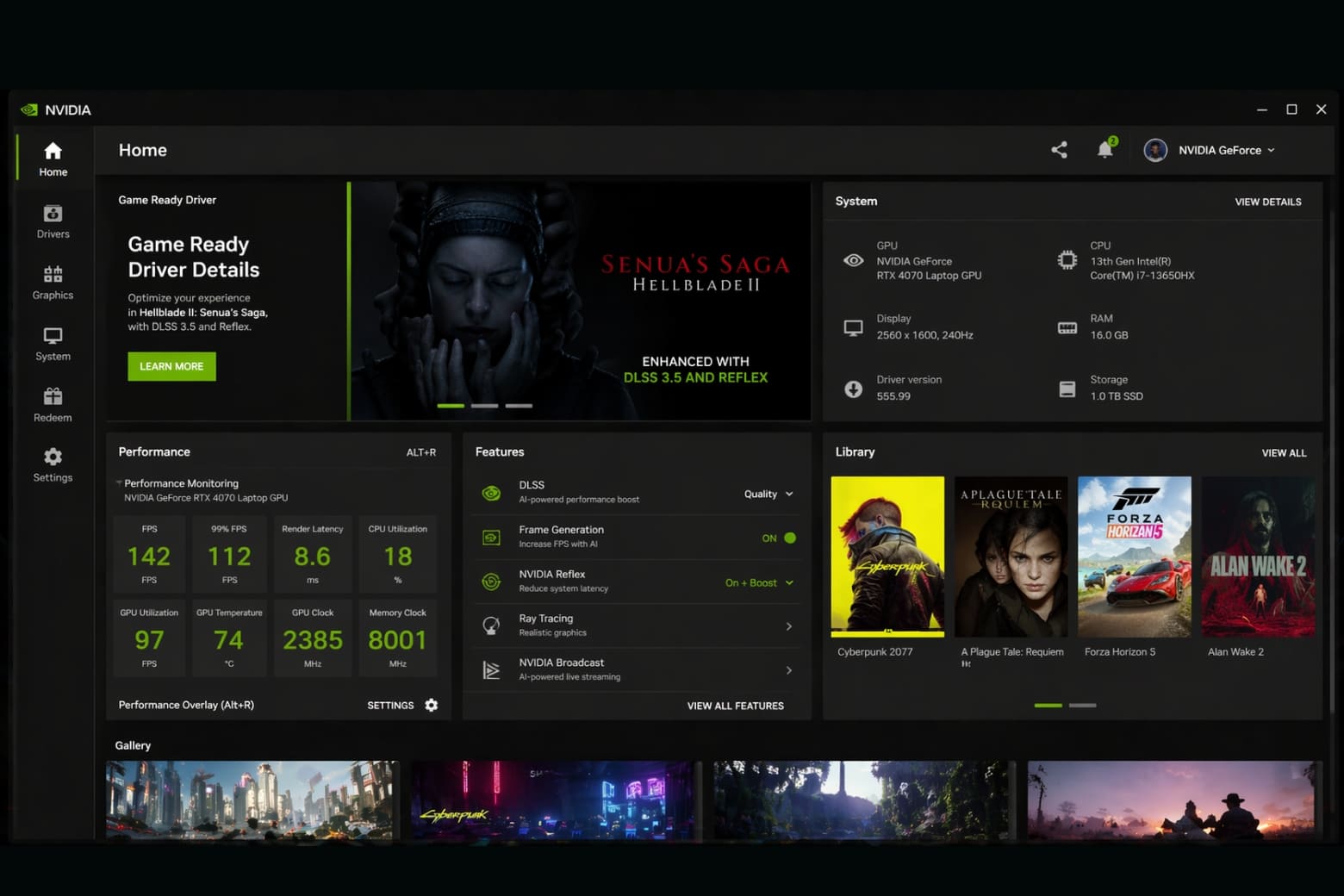Expand NVIDIA Broadcast chevron
Image resolution: width=1344 pixels, height=896 pixels.
point(788,670)
